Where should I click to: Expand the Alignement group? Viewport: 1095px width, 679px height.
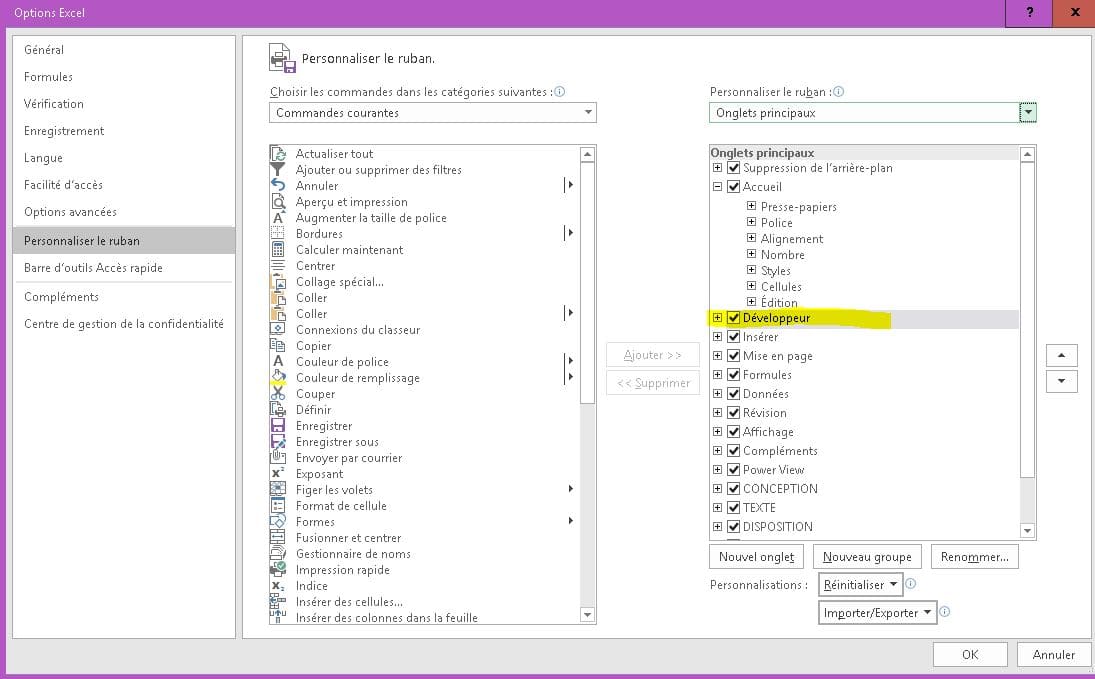751,238
